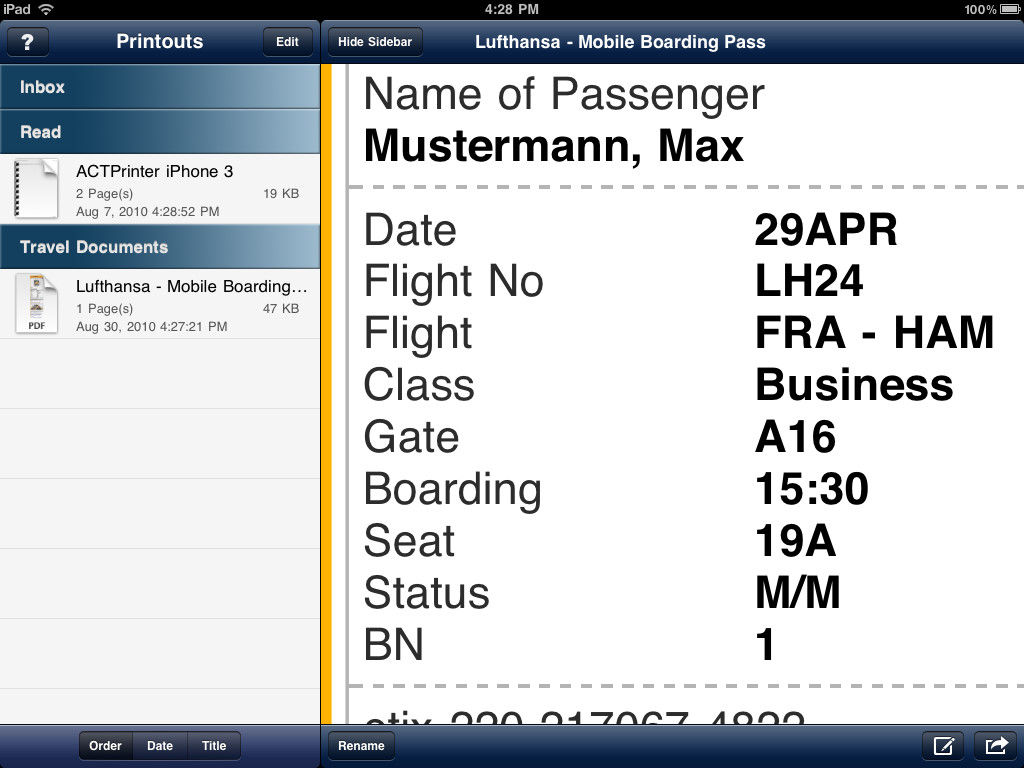
Task: Open the ACTPrinter iPhone 3 printout entry
Action: [160, 189]
